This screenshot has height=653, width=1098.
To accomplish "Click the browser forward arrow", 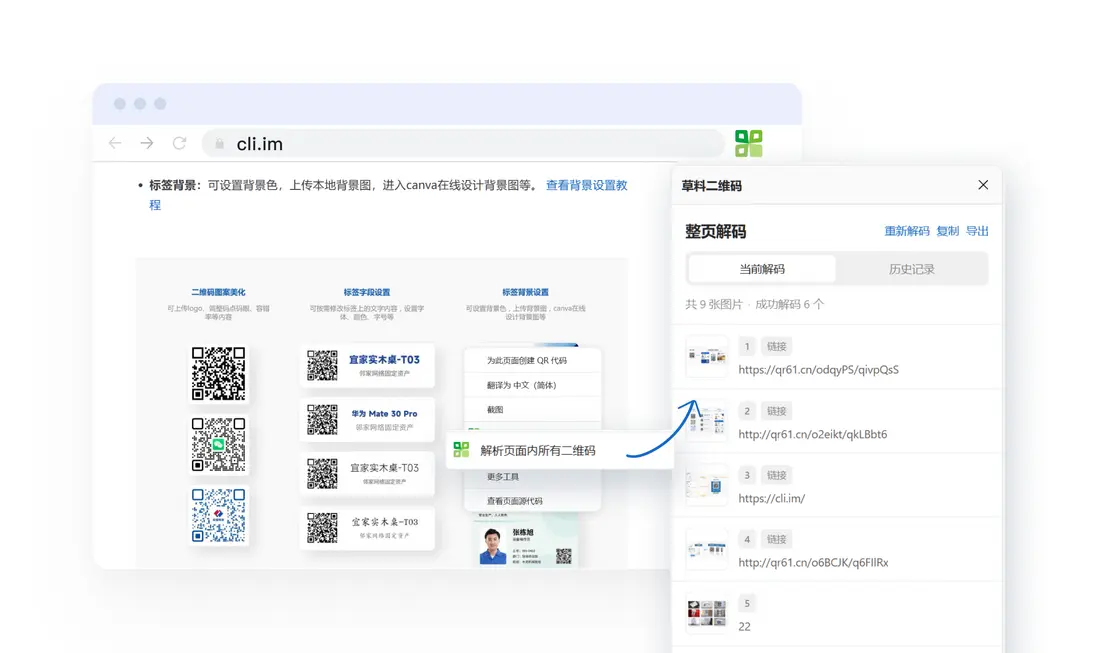I will [x=147, y=143].
